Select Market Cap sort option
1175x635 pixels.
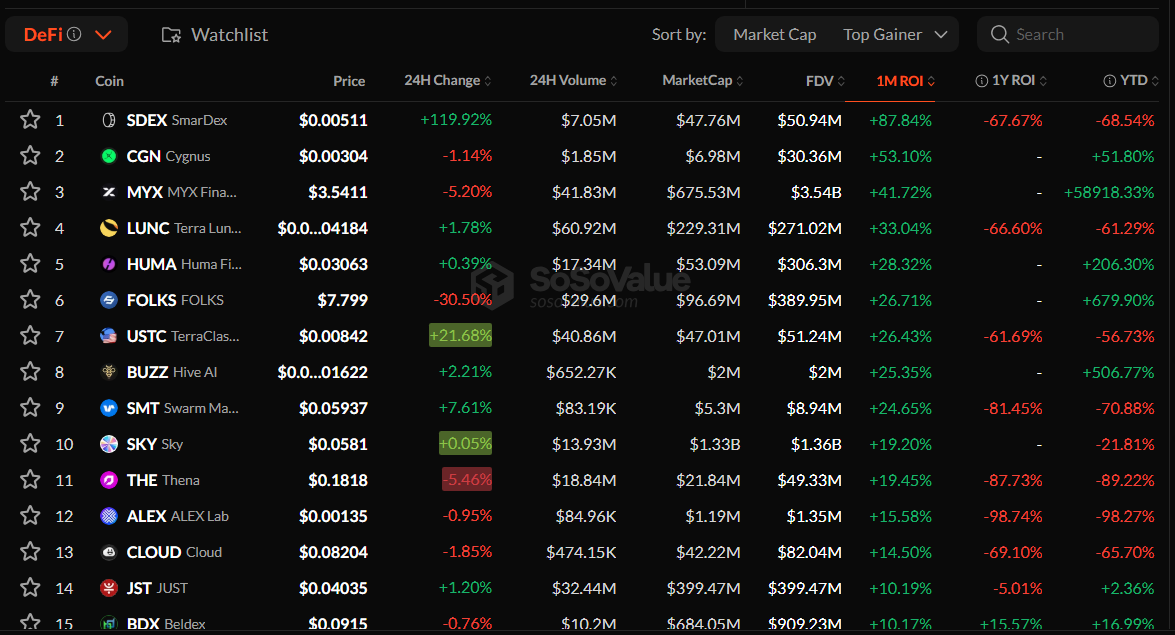tap(774, 35)
